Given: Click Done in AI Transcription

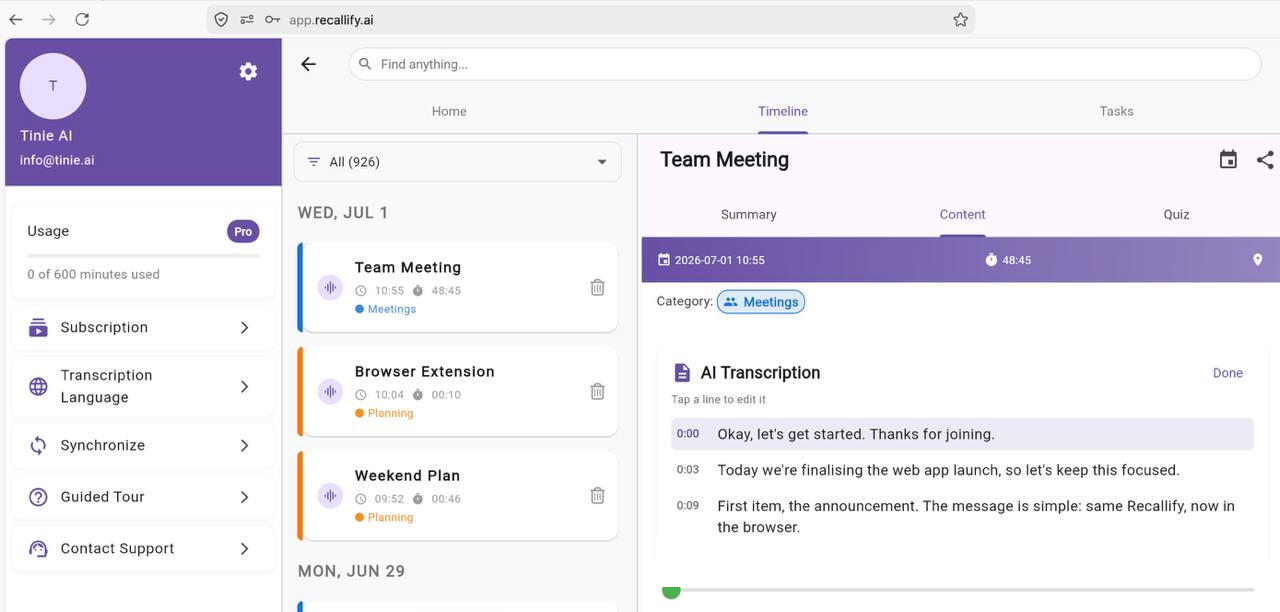Looking at the screenshot, I should [1228, 373].
